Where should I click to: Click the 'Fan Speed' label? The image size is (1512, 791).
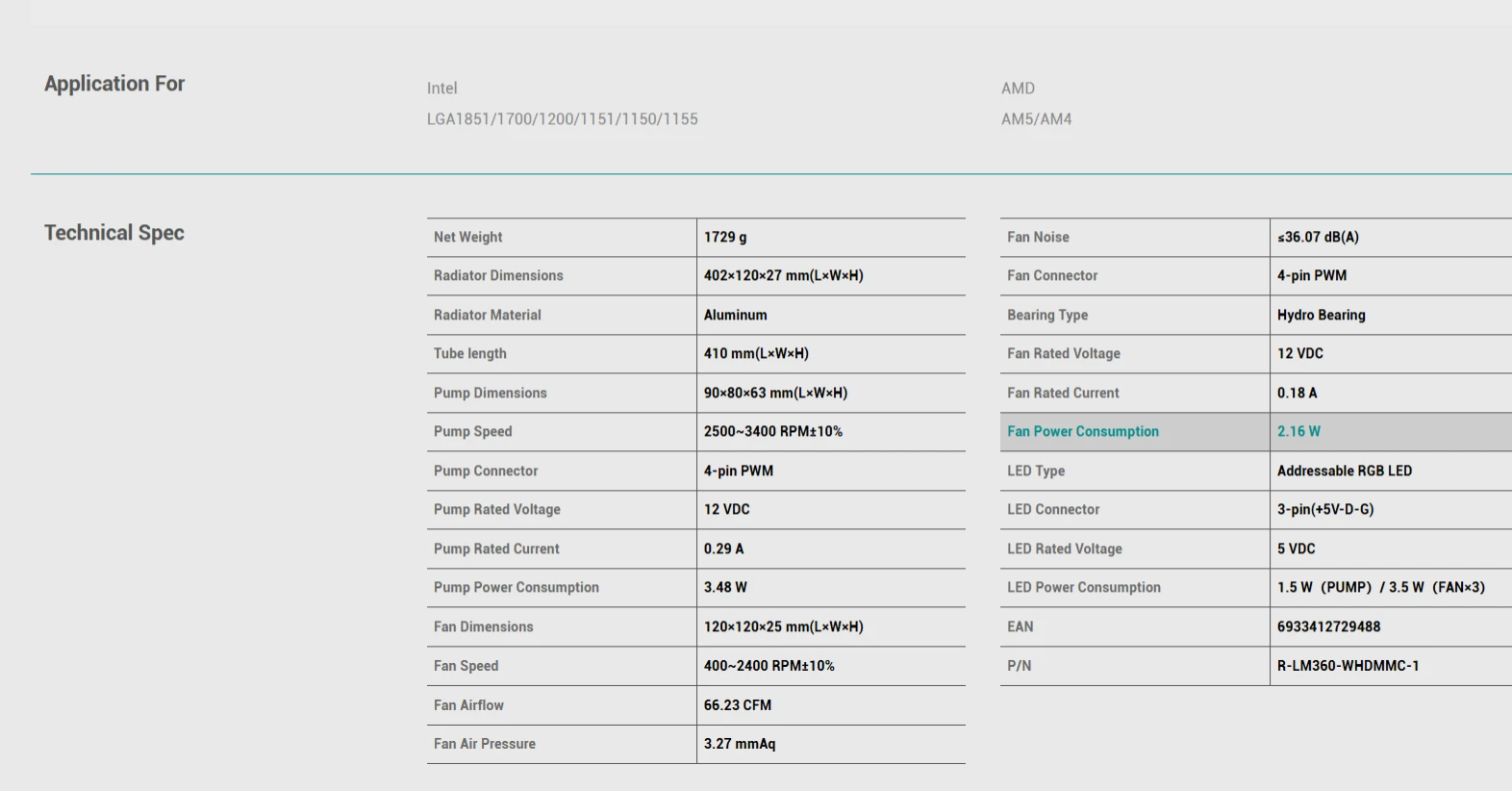click(466, 666)
